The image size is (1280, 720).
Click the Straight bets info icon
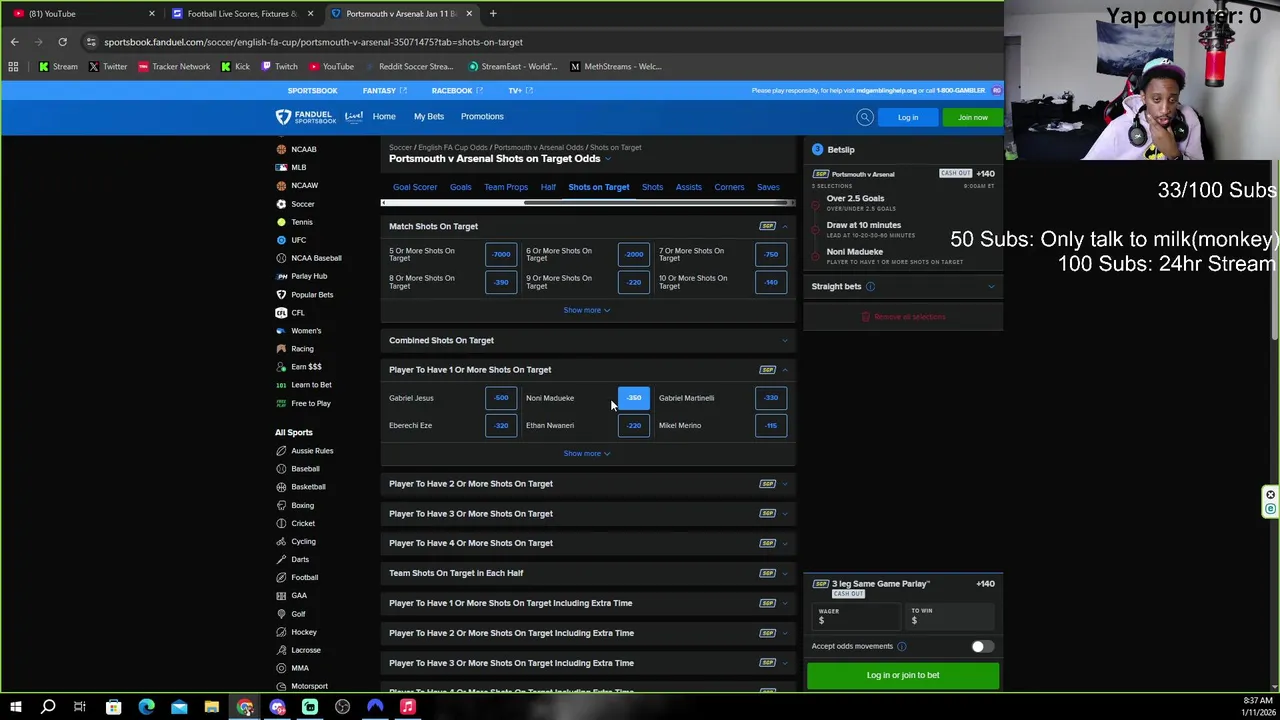(870, 287)
